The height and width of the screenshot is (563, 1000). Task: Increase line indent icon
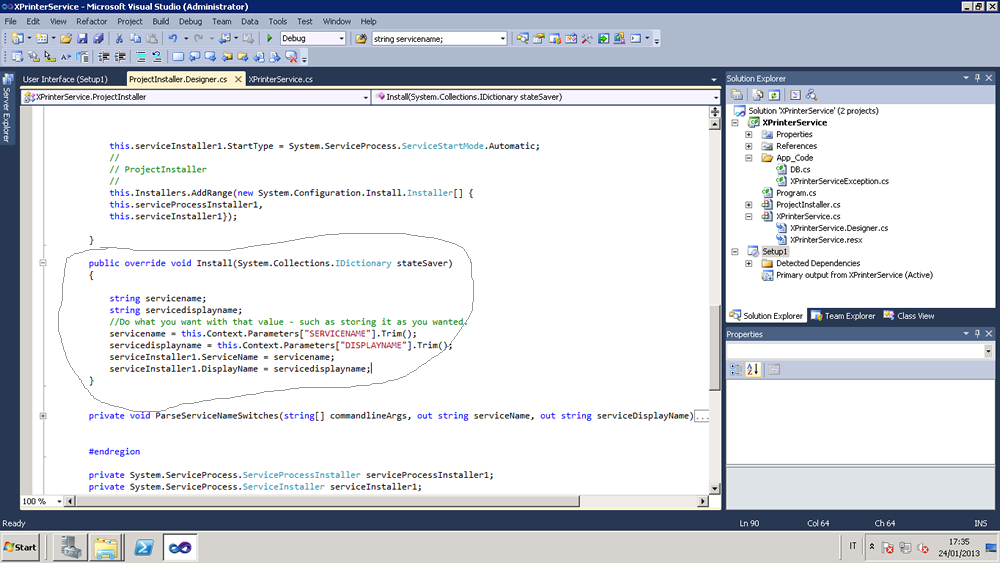pyautogui.click(x=119, y=57)
